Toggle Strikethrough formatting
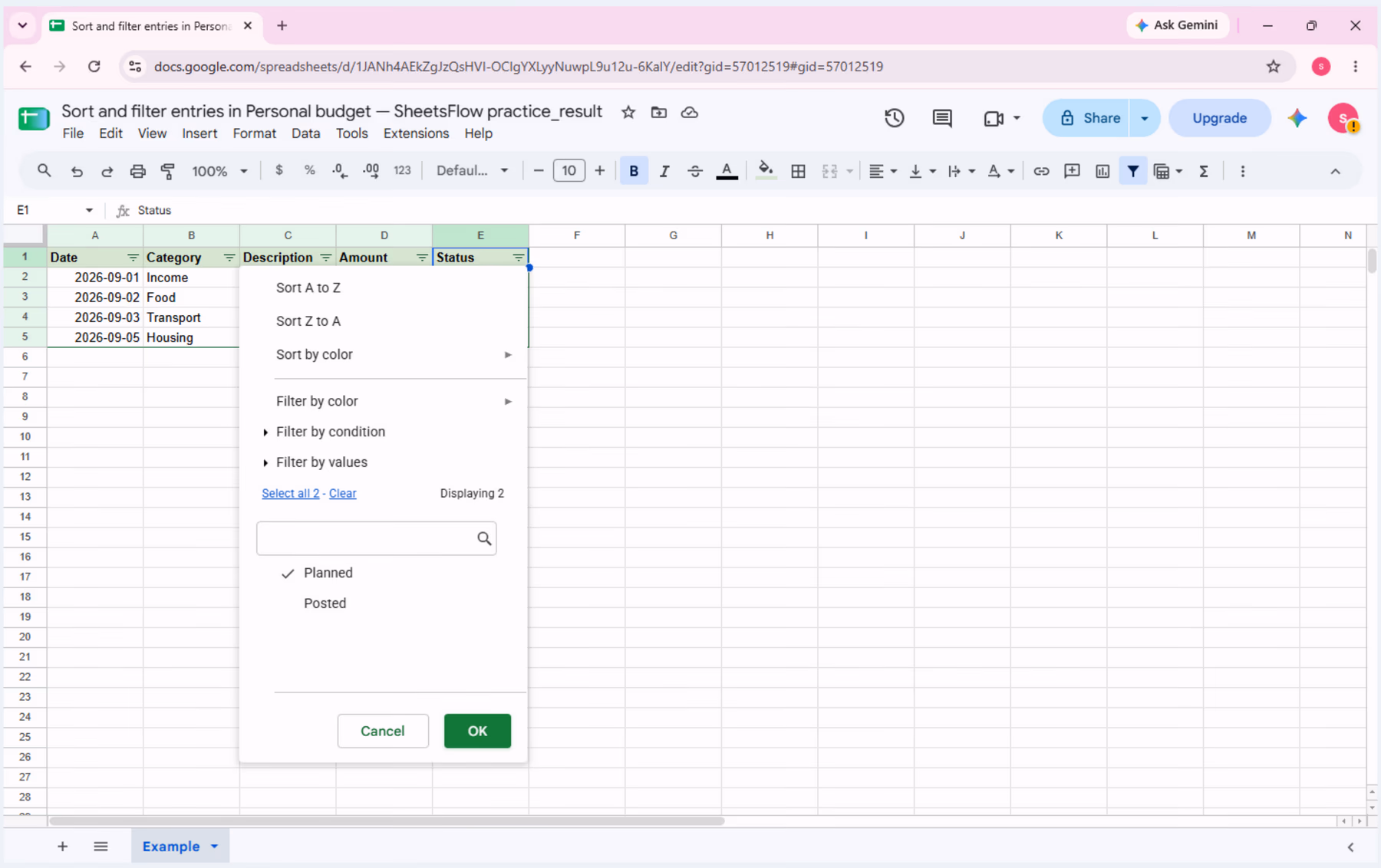Screen dimensions: 1381x868 point(695,171)
